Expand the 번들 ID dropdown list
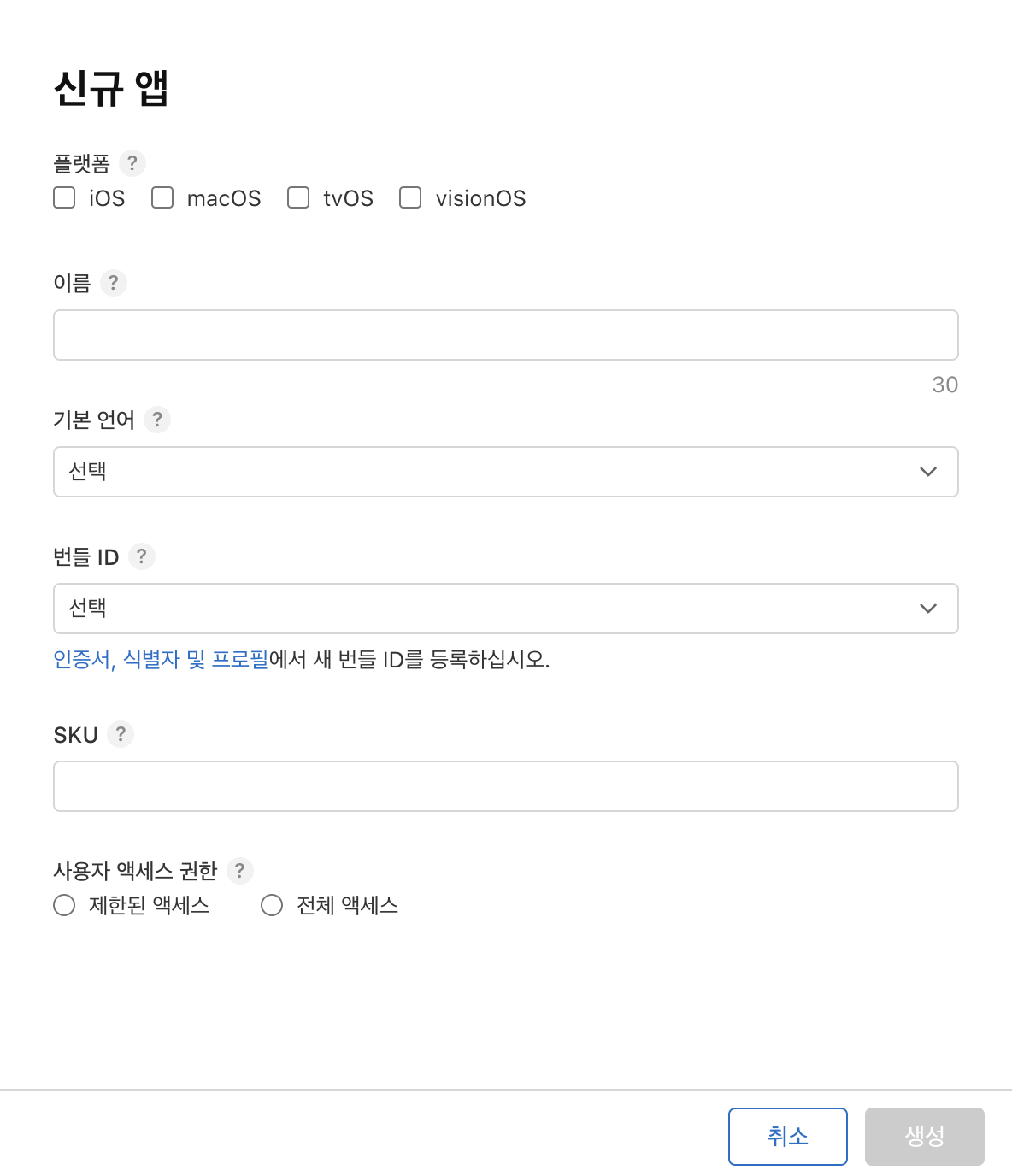 (x=505, y=609)
